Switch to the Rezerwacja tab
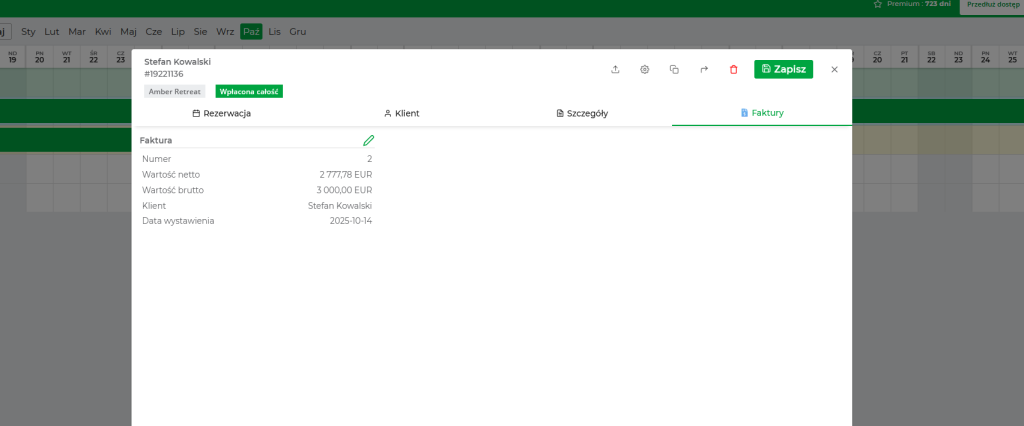The height and width of the screenshot is (426, 1024). (x=221, y=113)
